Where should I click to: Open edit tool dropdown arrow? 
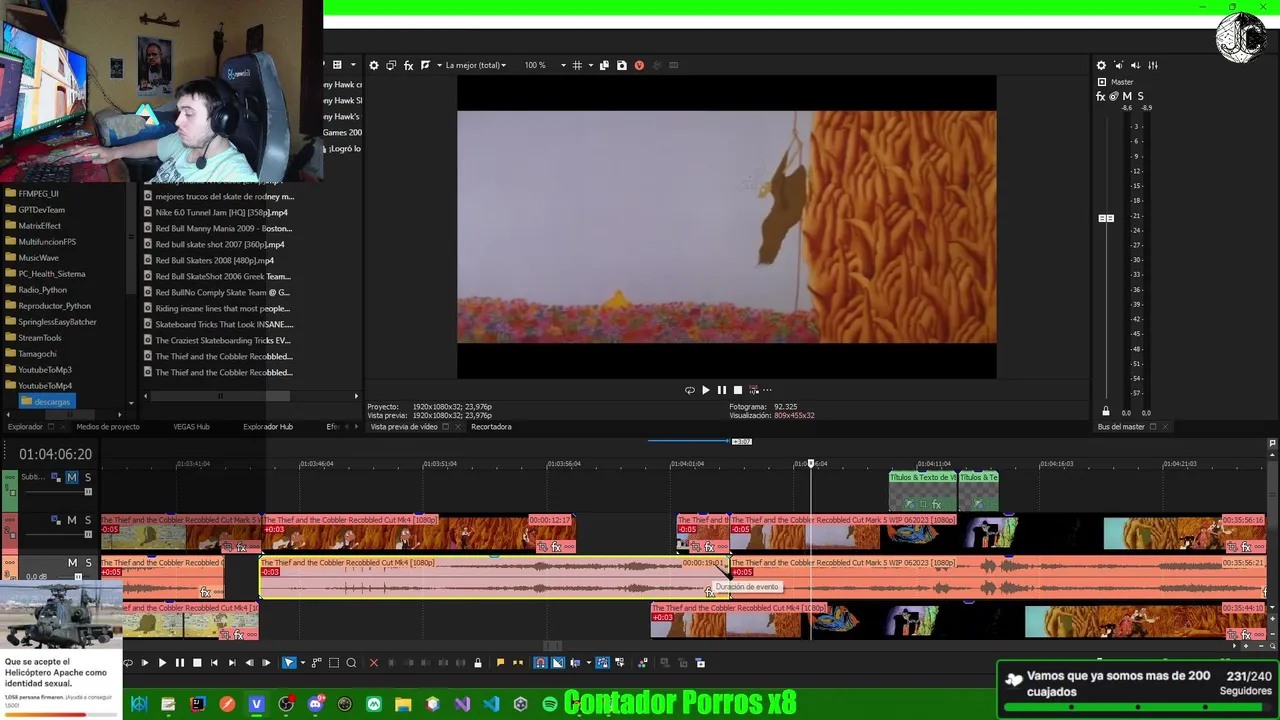pyautogui.click(x=303, y=662)
